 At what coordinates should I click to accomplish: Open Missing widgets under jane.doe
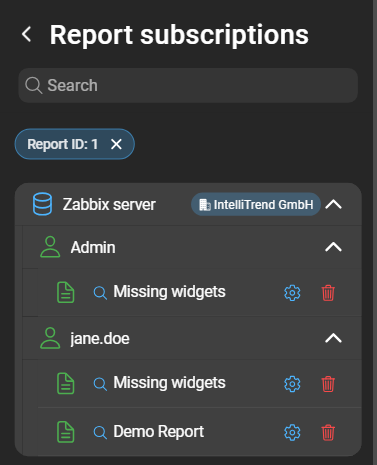tap(169, 383)
